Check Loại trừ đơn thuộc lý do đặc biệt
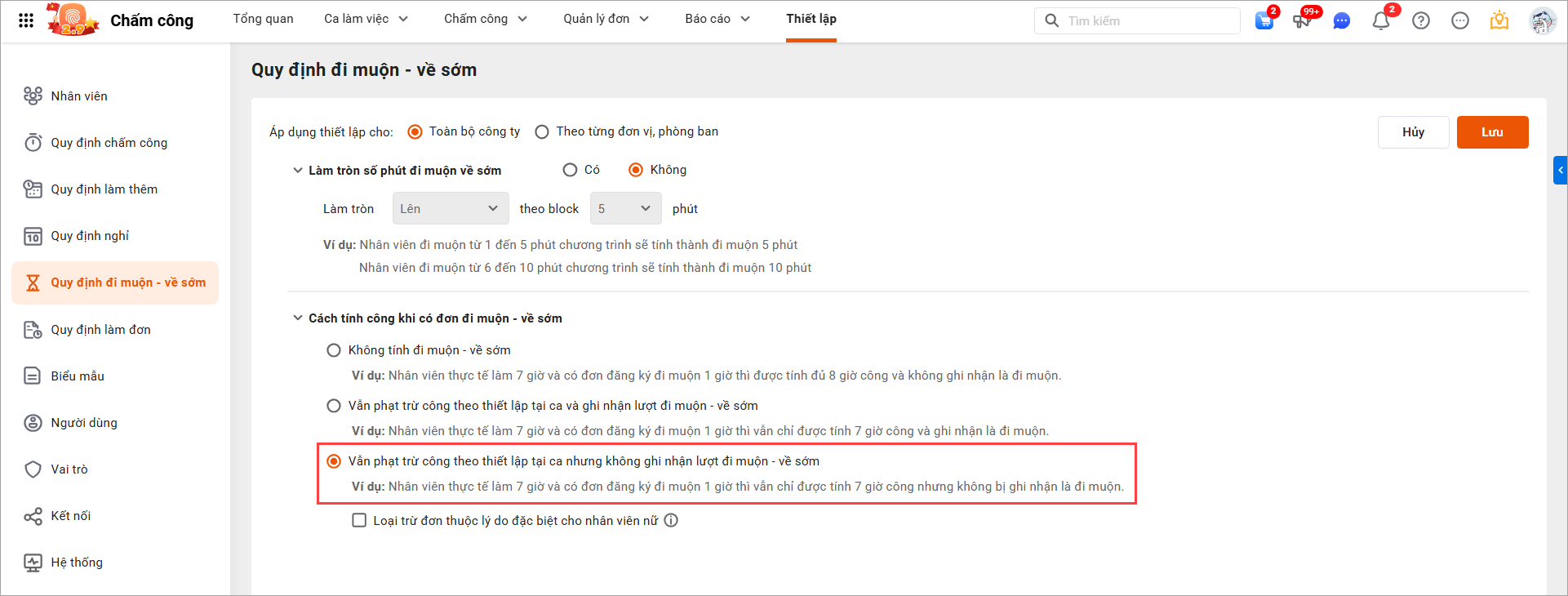 point(359,520)
